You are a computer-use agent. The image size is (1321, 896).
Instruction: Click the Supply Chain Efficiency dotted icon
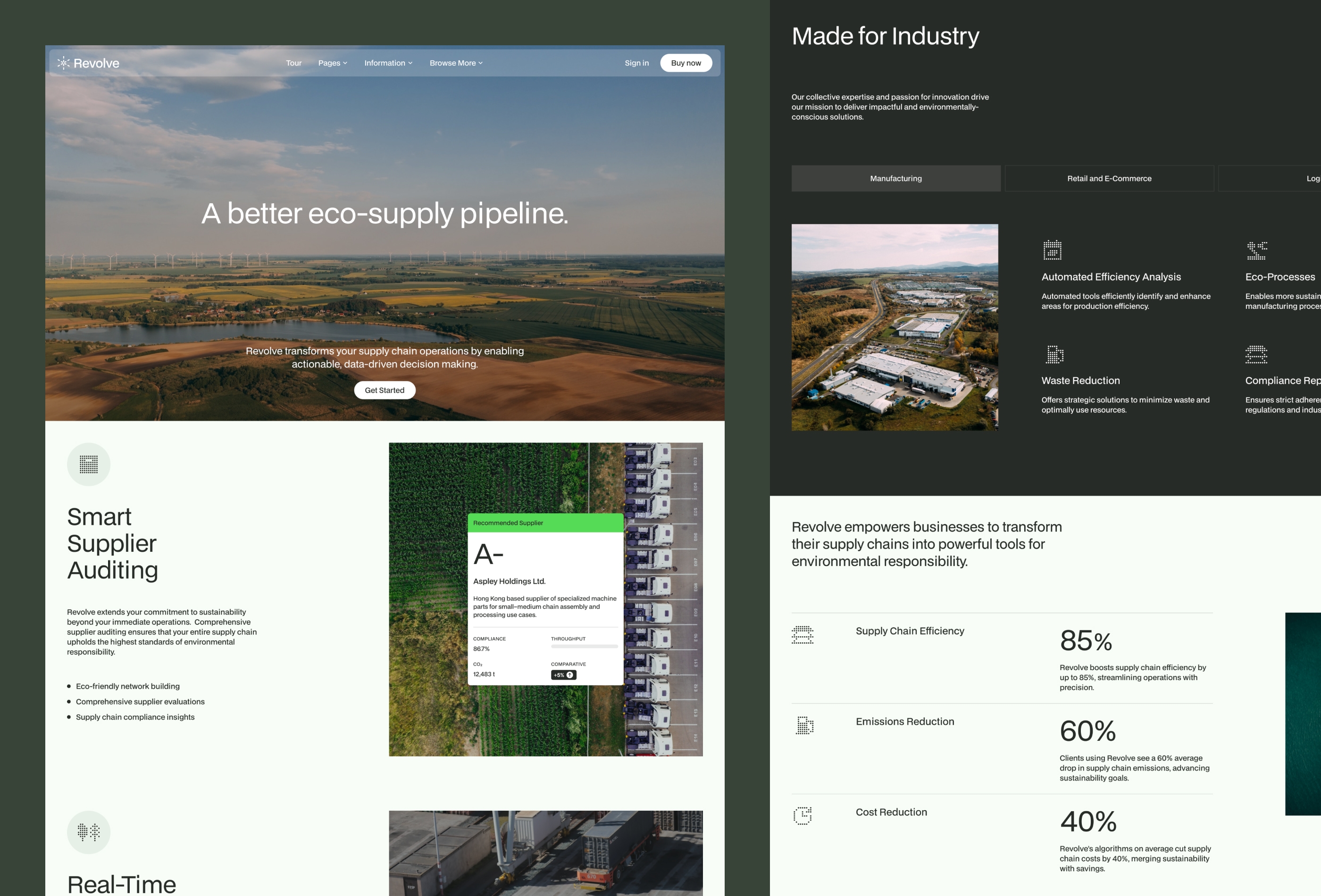(x=804, y=635)
